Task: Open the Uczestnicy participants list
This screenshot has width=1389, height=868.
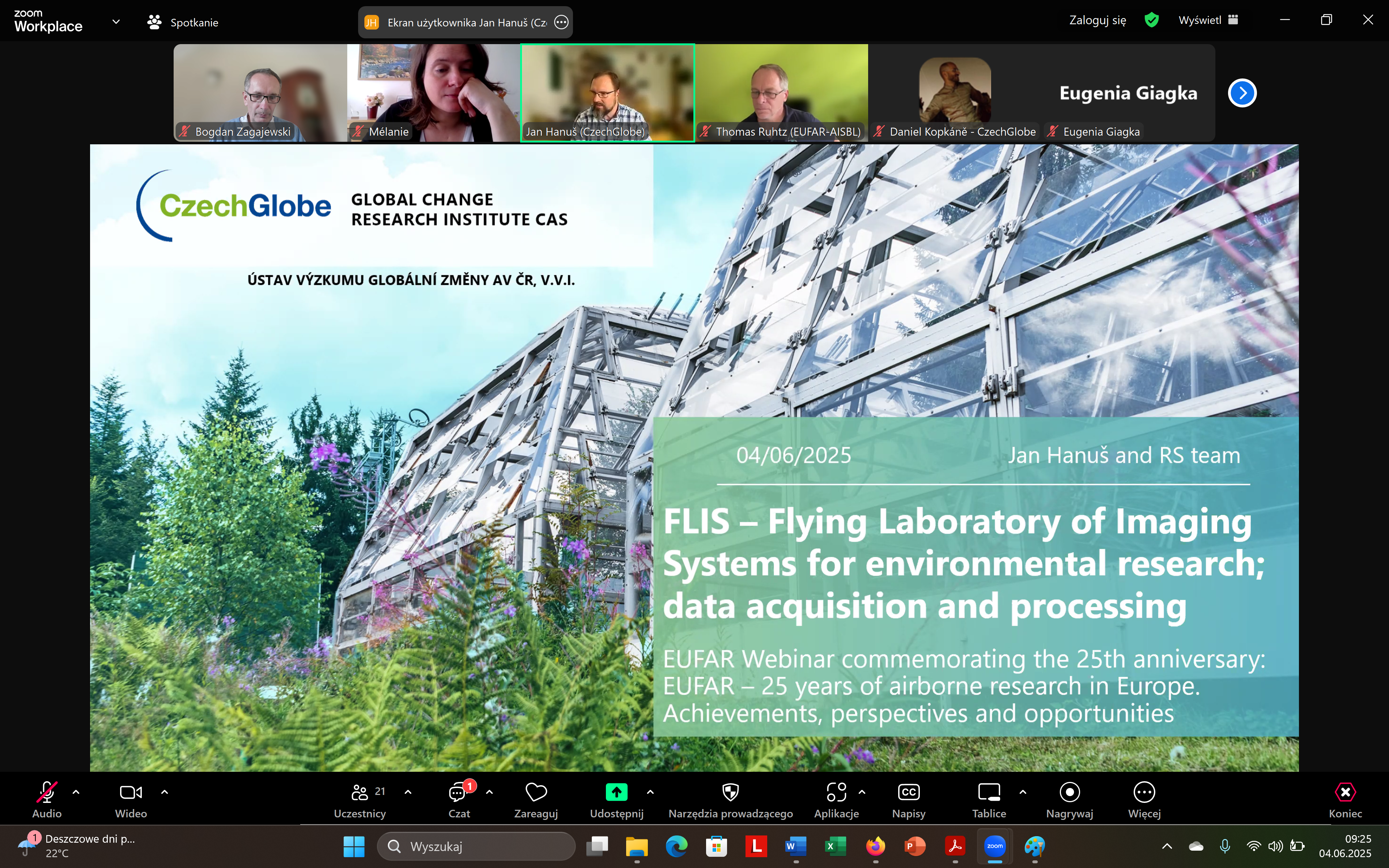Action: pos(360,793)
